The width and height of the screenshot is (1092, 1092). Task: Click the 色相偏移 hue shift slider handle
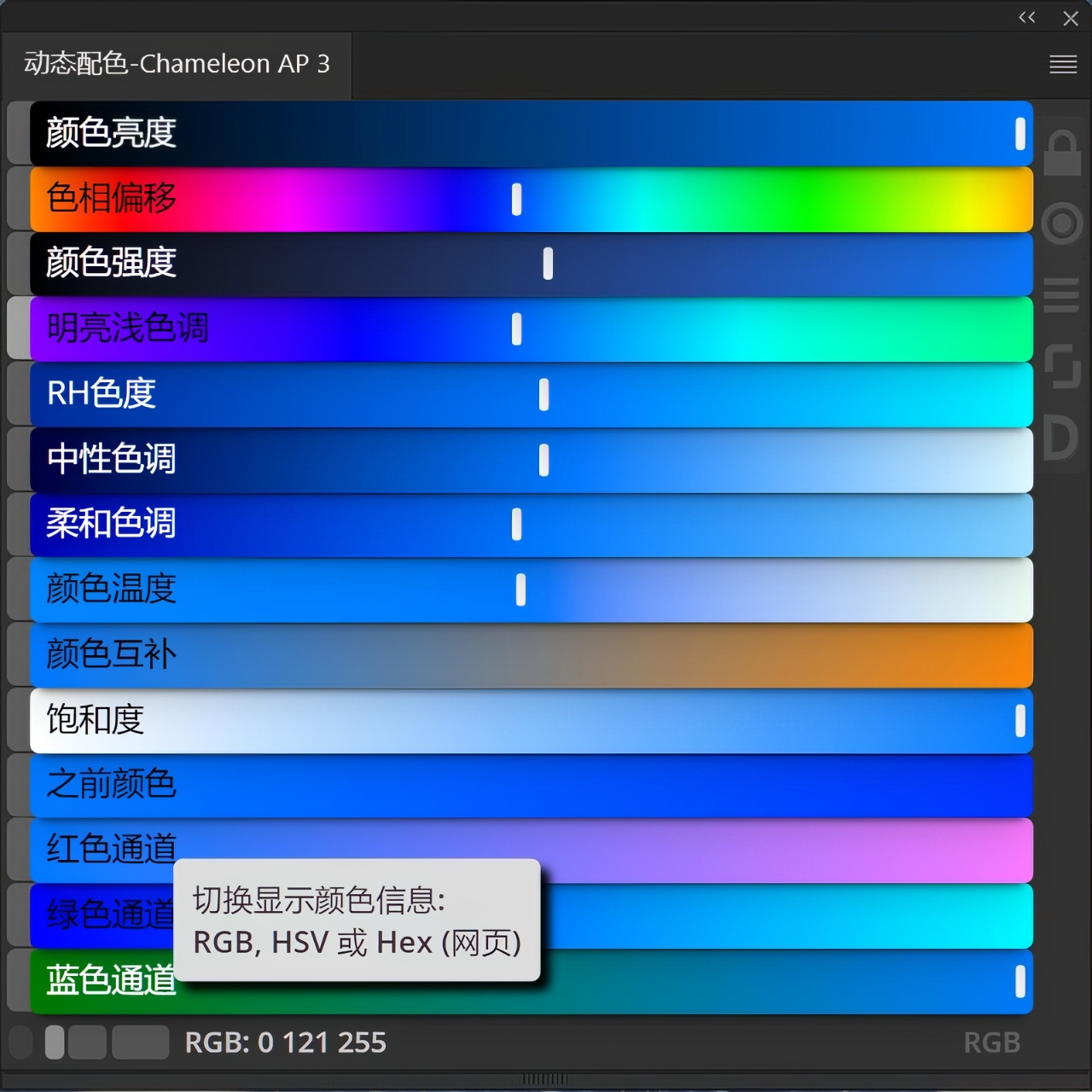pyautogui.click(x=516, y=199)
